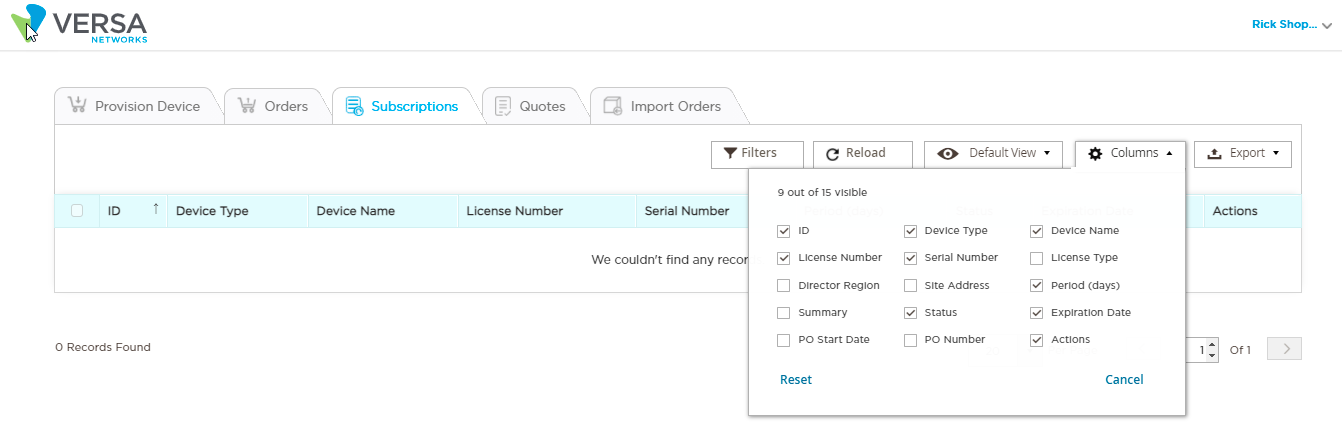Expand the Export dropdown menu

[1242, 153]
